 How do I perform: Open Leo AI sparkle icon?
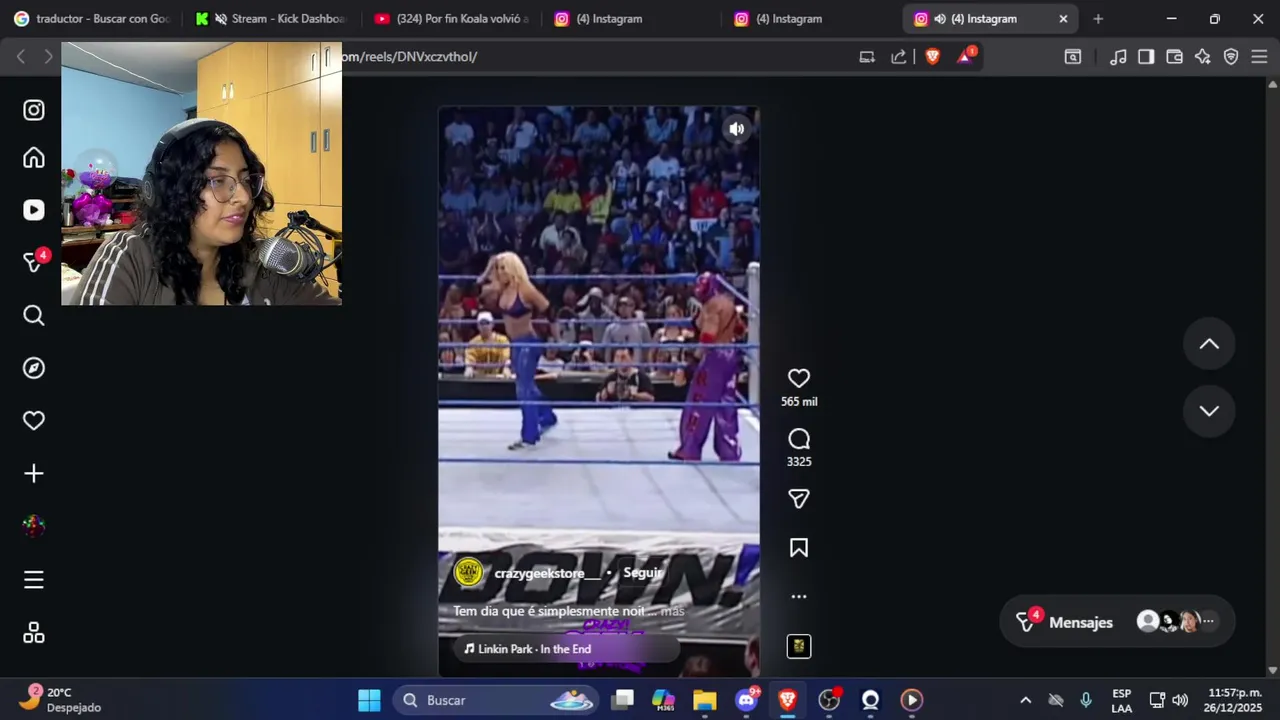click(x=1203, y=57)
